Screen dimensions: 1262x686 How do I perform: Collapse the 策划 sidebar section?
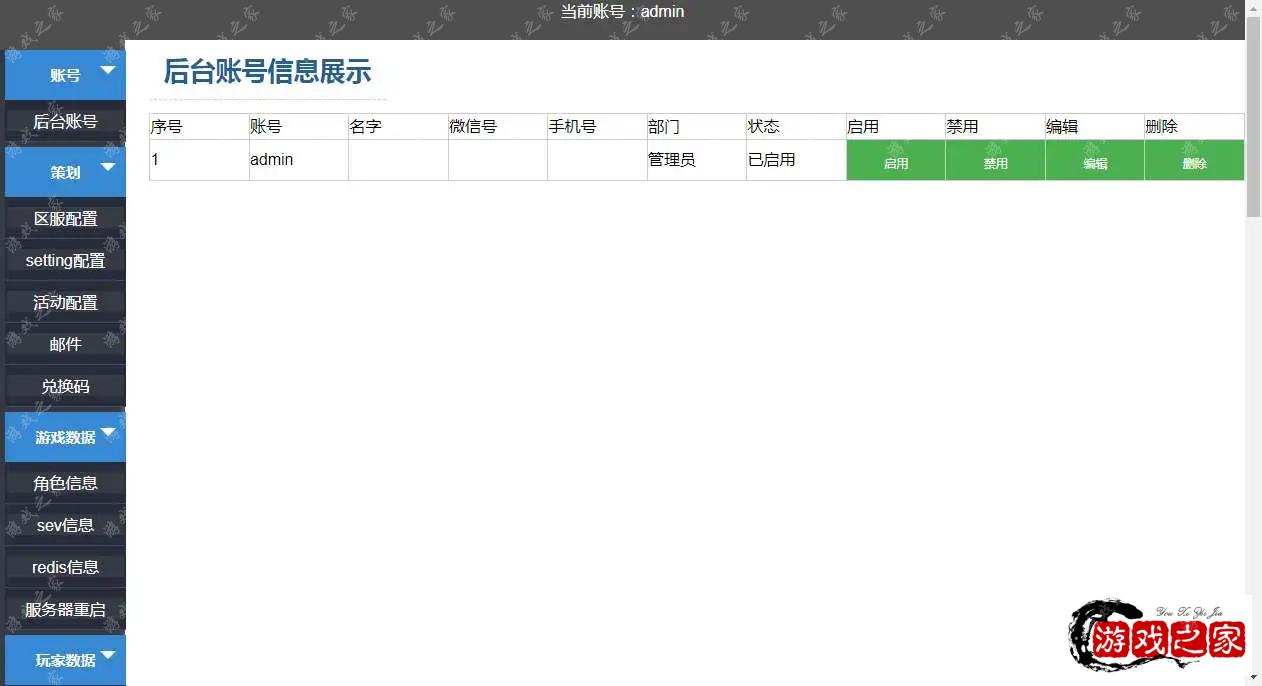point(65,172)
